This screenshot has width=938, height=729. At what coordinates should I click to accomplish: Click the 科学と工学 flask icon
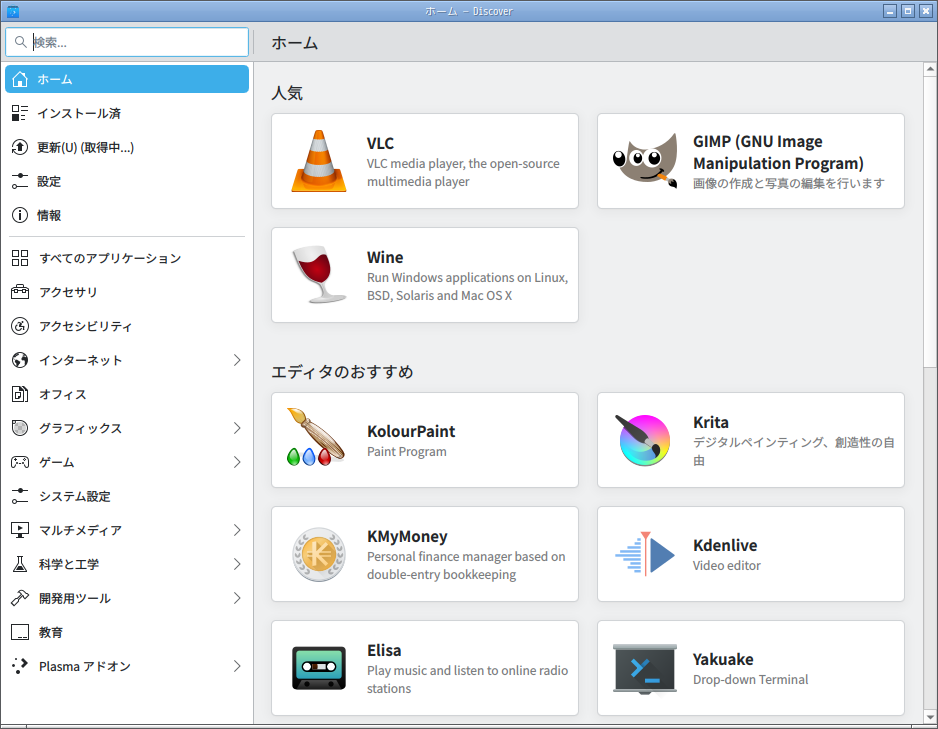click(20, 564)
